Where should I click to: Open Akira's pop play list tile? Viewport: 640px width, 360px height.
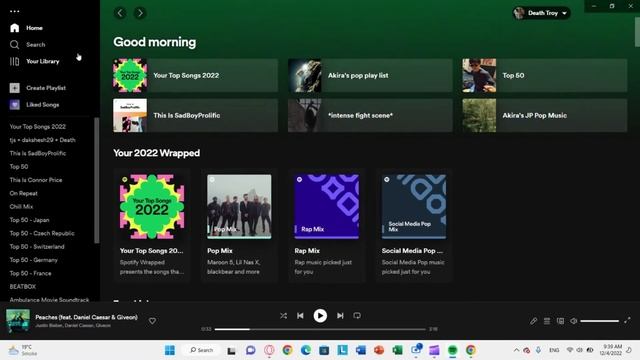click(370, 75)
